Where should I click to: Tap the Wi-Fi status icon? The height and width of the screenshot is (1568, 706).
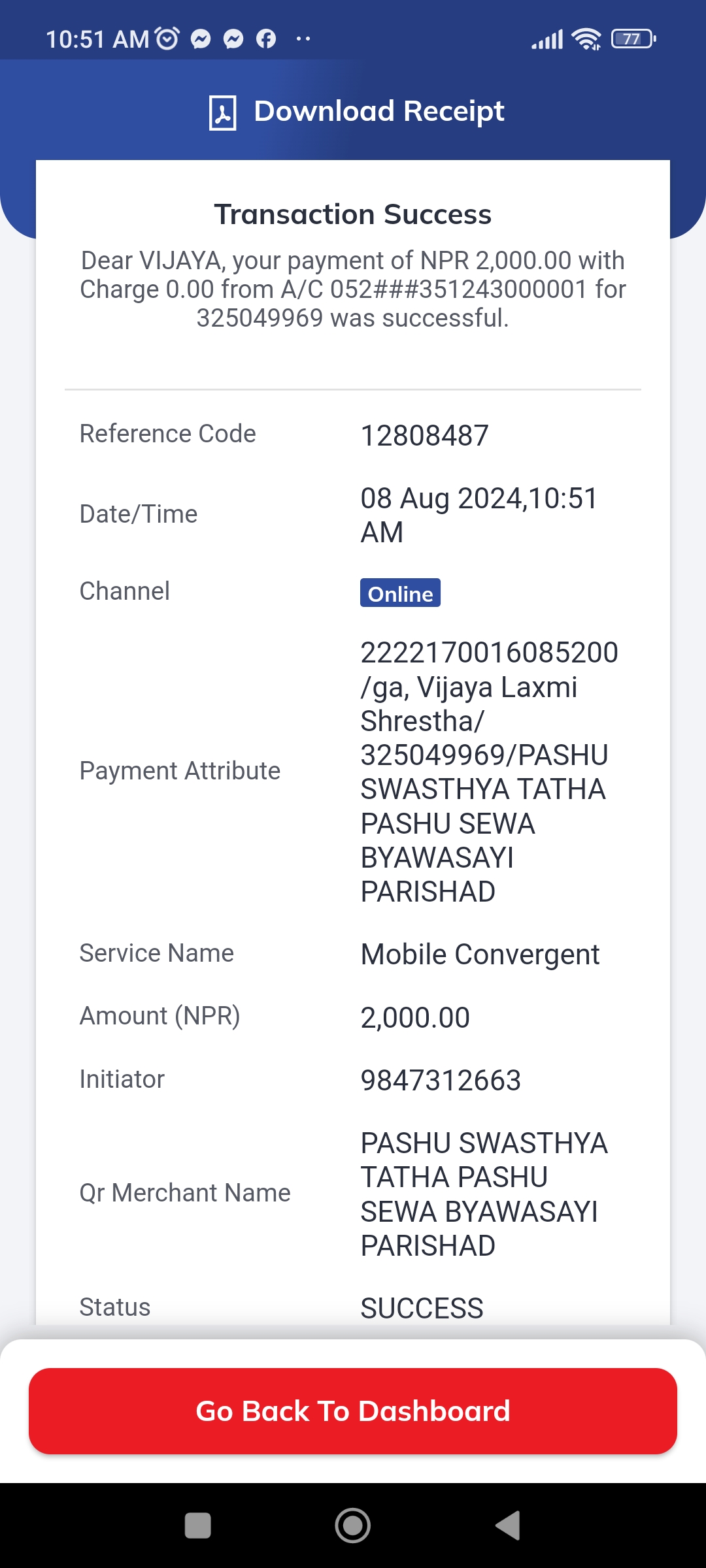(x=586, y=39)
